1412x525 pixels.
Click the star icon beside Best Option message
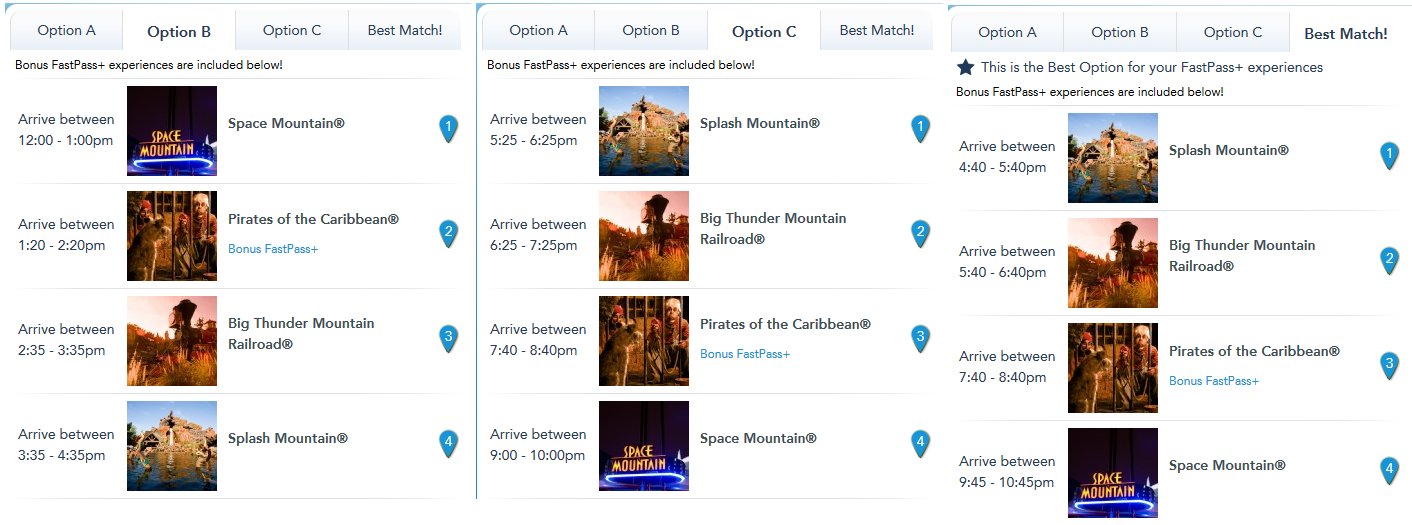[965, 68]
